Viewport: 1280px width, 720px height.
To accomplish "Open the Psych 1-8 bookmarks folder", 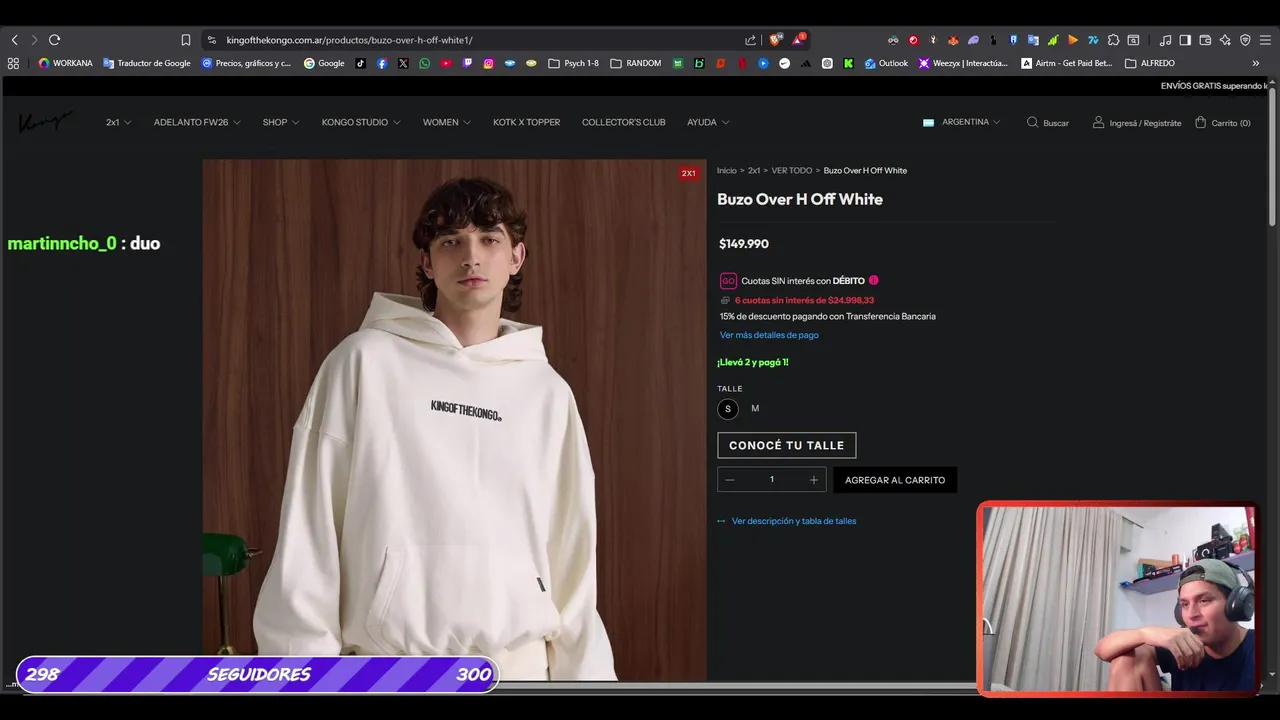I will coord(574,63).
